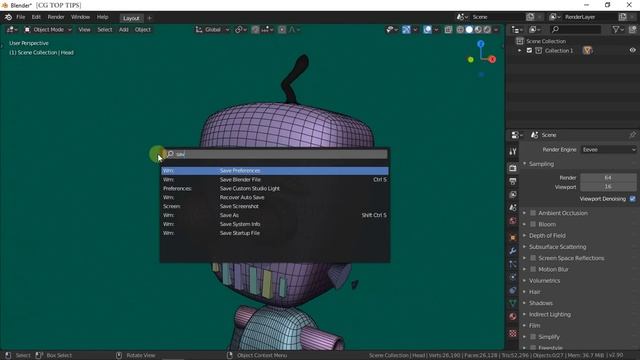640x360 pixels.
Task: Open the World properties tab
Action: [513, 221]
